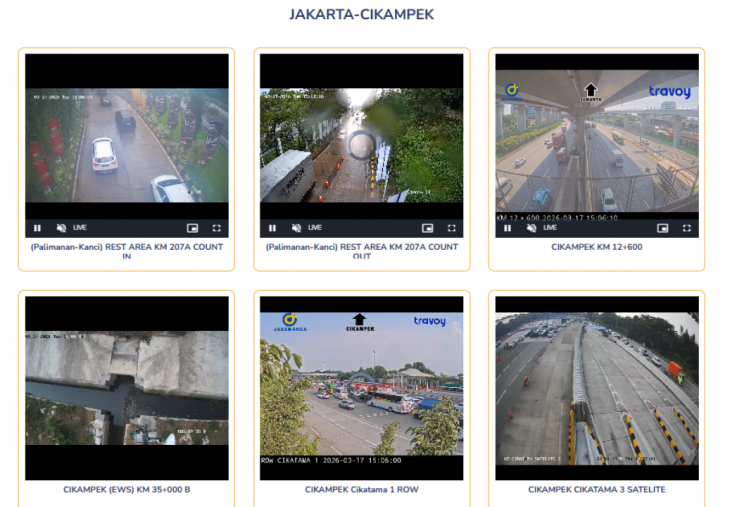Open the CIKAMPEK (EWS) KM 35+000 B feed
Image resolution: width=750 pixels, height=507 pixels.
pyautogui.click(x=127, y=388)
